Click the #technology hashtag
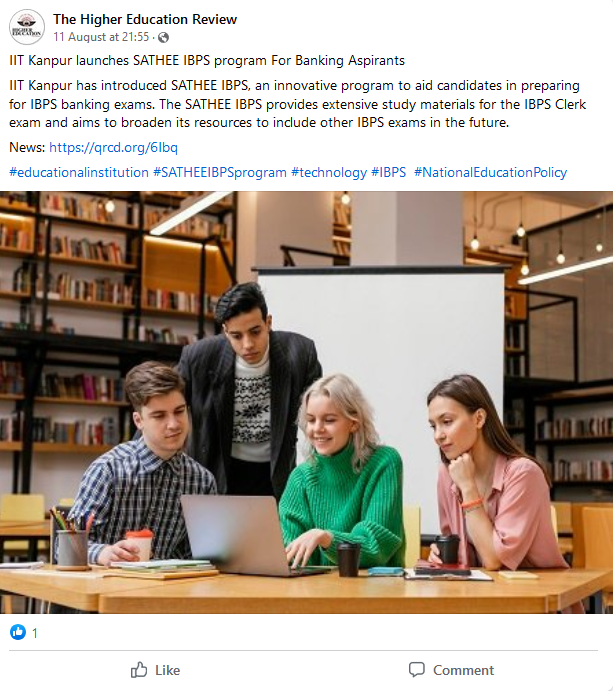This screenshot has height=691, width=613. click(x=329, y=172)
